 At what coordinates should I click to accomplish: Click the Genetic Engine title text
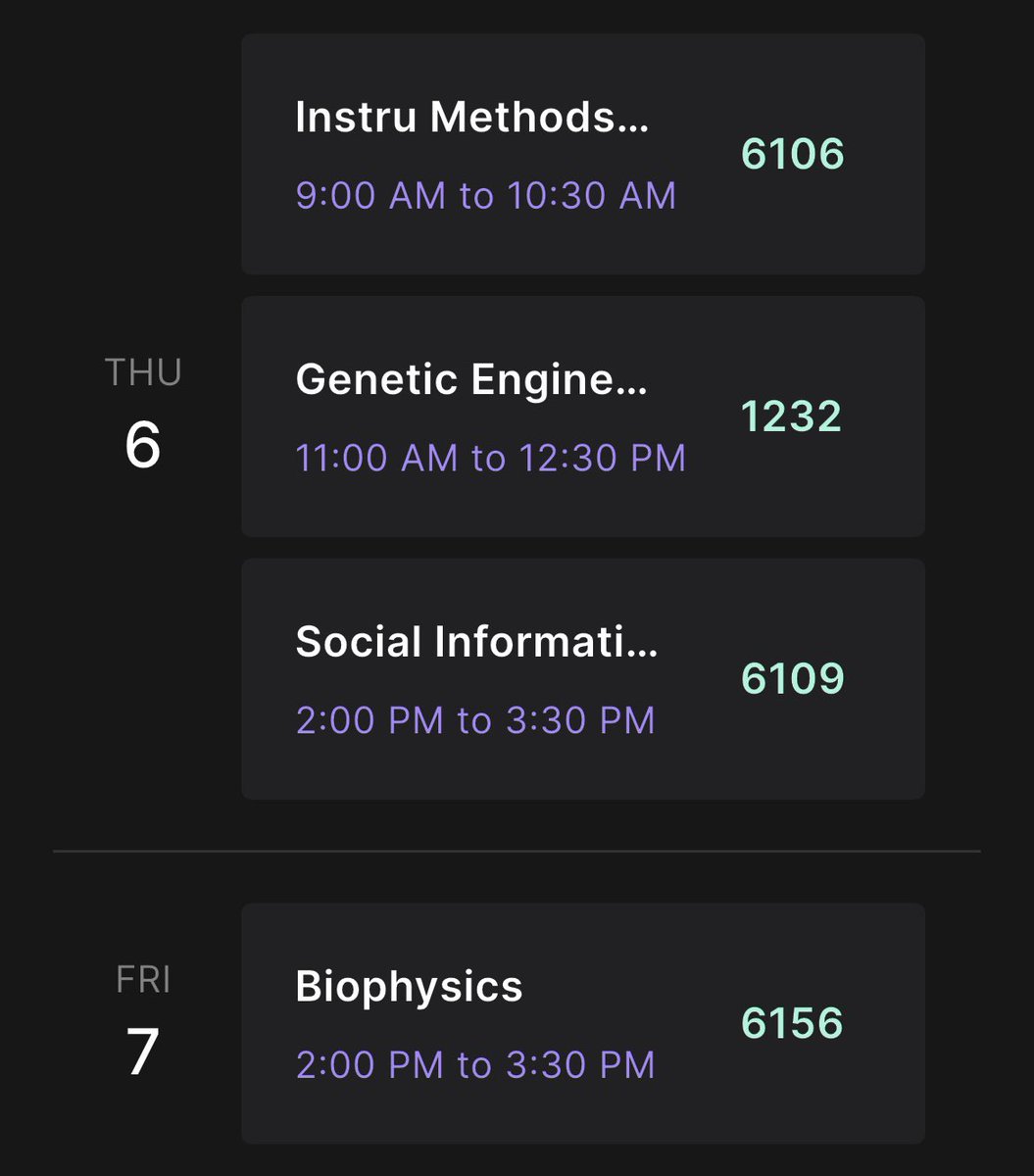click(472, 380)
